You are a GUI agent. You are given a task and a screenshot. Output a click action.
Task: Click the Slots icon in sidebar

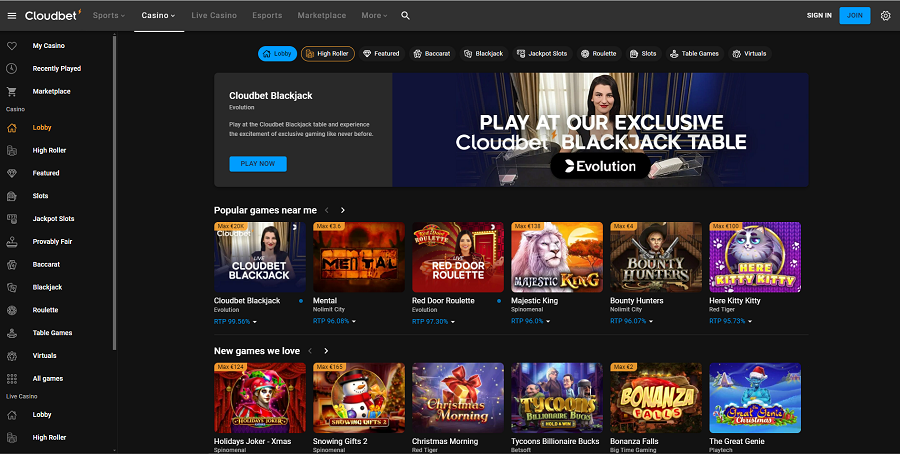coord(11,196)
